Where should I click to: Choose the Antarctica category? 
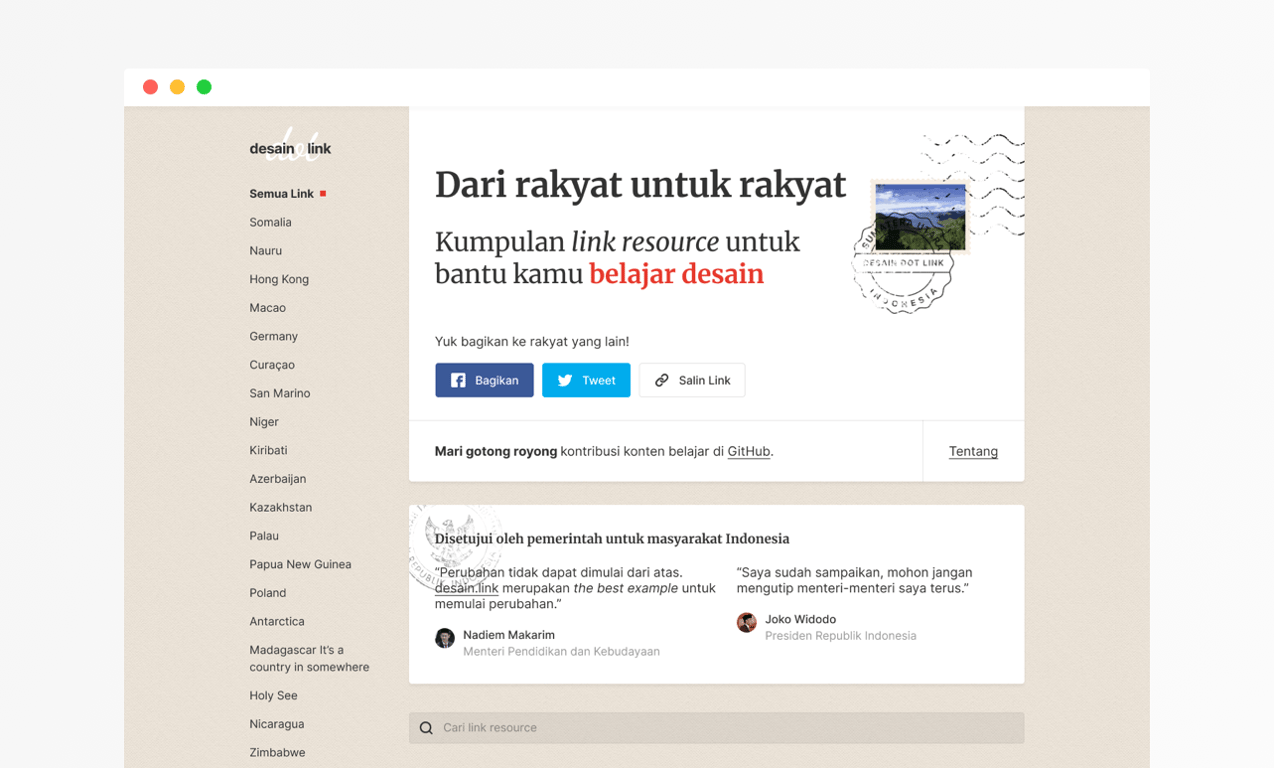pos(277,621)
